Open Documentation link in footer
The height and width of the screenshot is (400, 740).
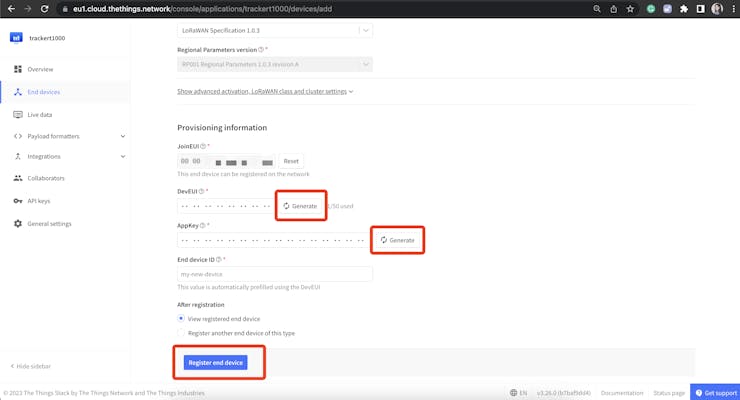[x=622, y=393]
